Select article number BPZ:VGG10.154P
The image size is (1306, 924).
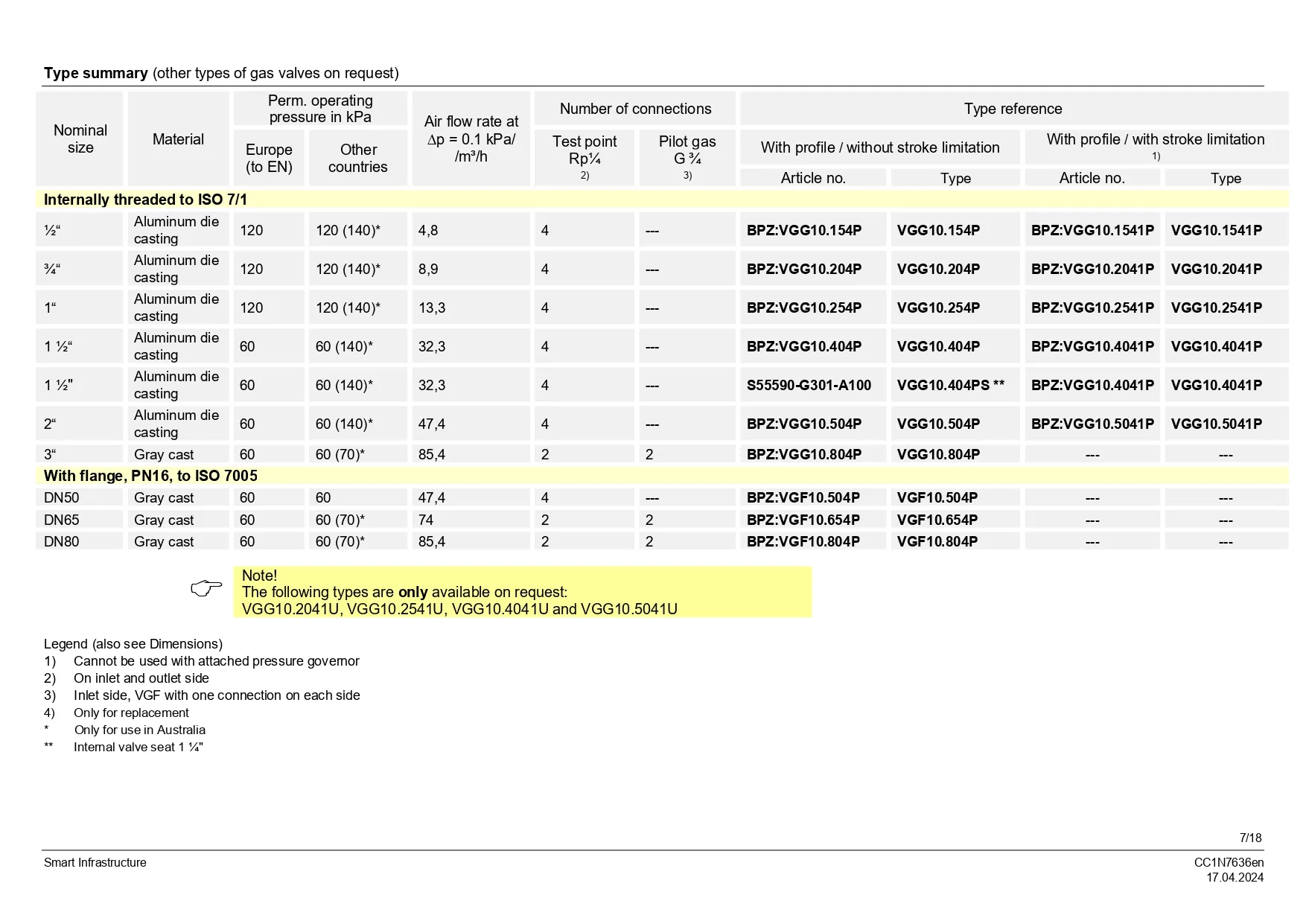tap(804, 230)
